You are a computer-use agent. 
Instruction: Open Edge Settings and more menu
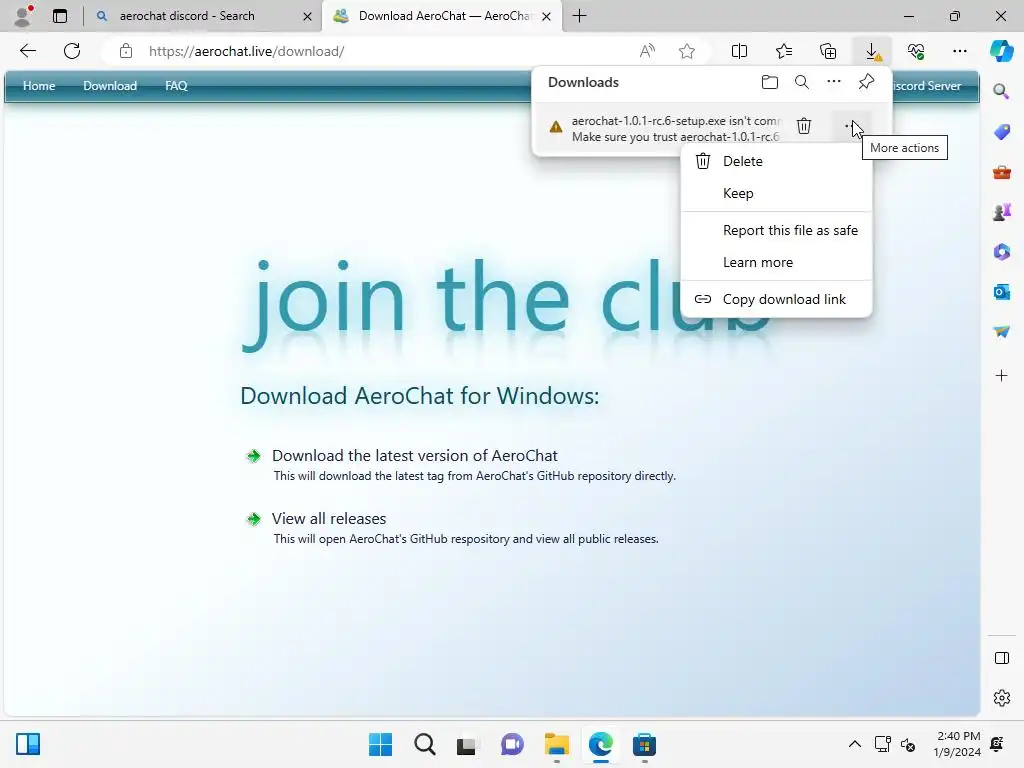pyautogui.click(x=959, y=51)
